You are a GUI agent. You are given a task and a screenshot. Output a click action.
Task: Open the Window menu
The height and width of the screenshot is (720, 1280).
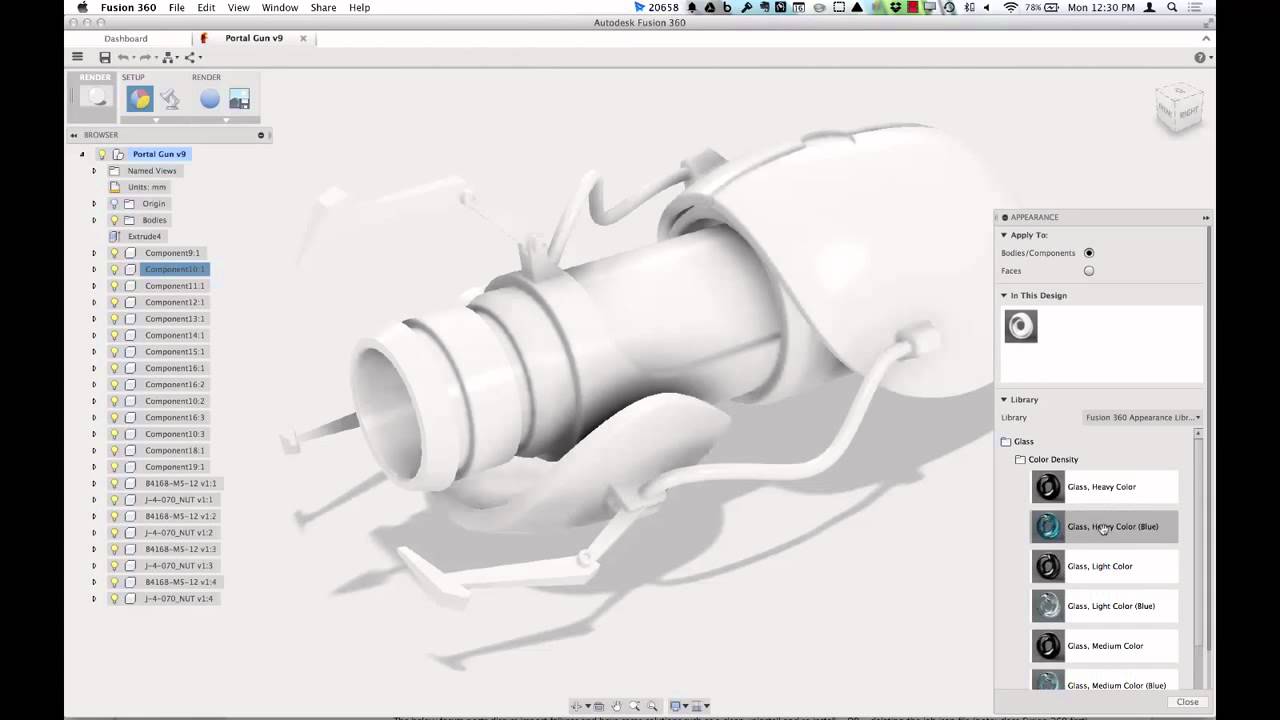tap(280, 7)
